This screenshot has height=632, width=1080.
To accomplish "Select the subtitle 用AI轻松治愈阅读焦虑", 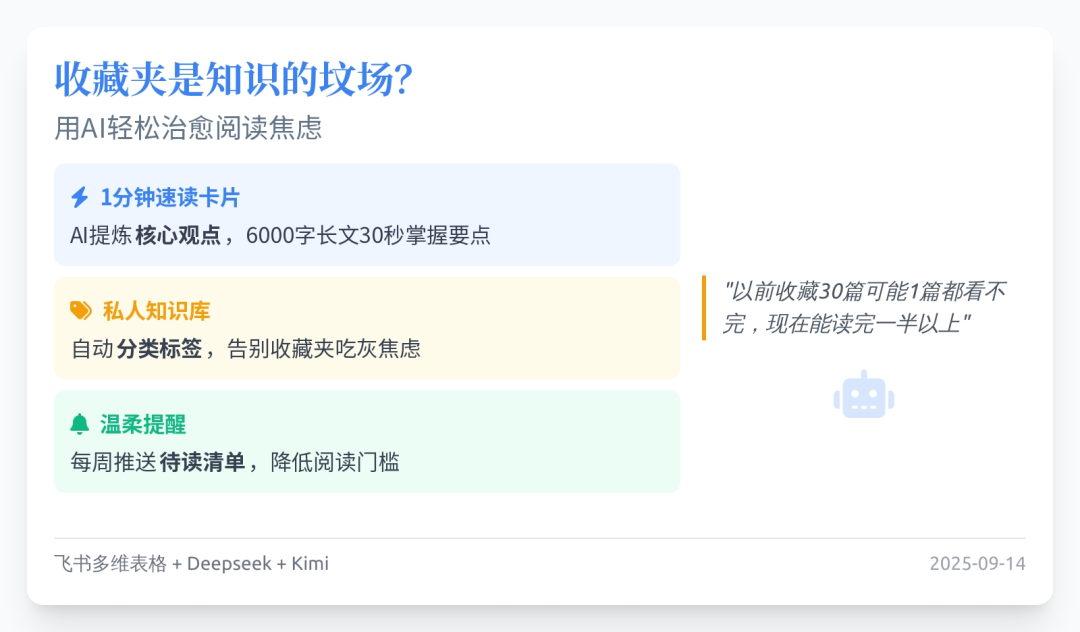I will click(188, 129).
